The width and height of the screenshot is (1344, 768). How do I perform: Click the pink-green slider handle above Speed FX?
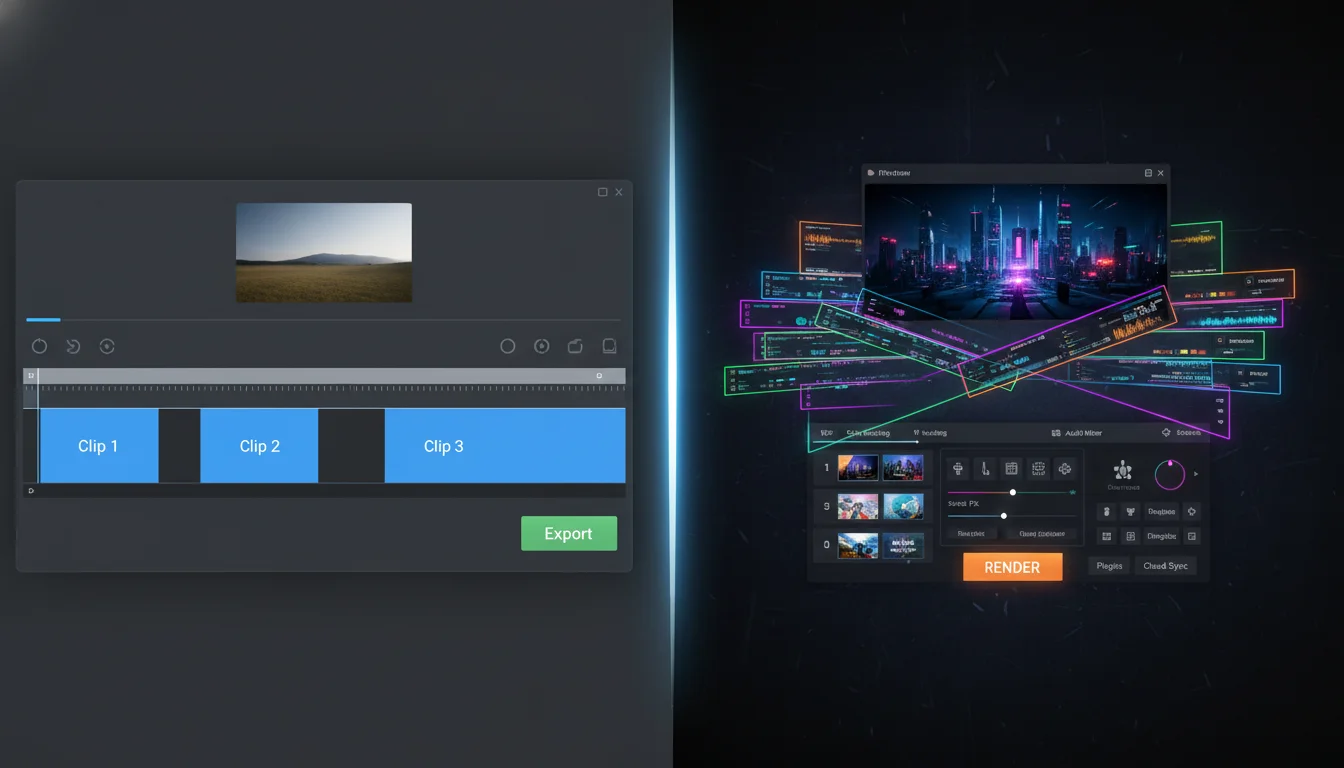click(x=1013, y=492)
